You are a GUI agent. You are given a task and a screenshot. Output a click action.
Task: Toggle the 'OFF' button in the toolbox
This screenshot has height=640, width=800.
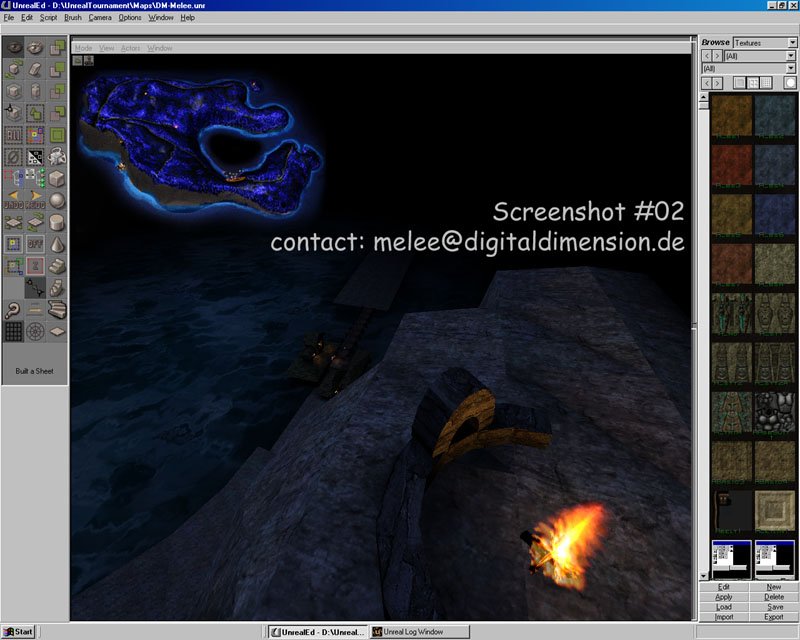pyautogui.click(x=35, y=244)
